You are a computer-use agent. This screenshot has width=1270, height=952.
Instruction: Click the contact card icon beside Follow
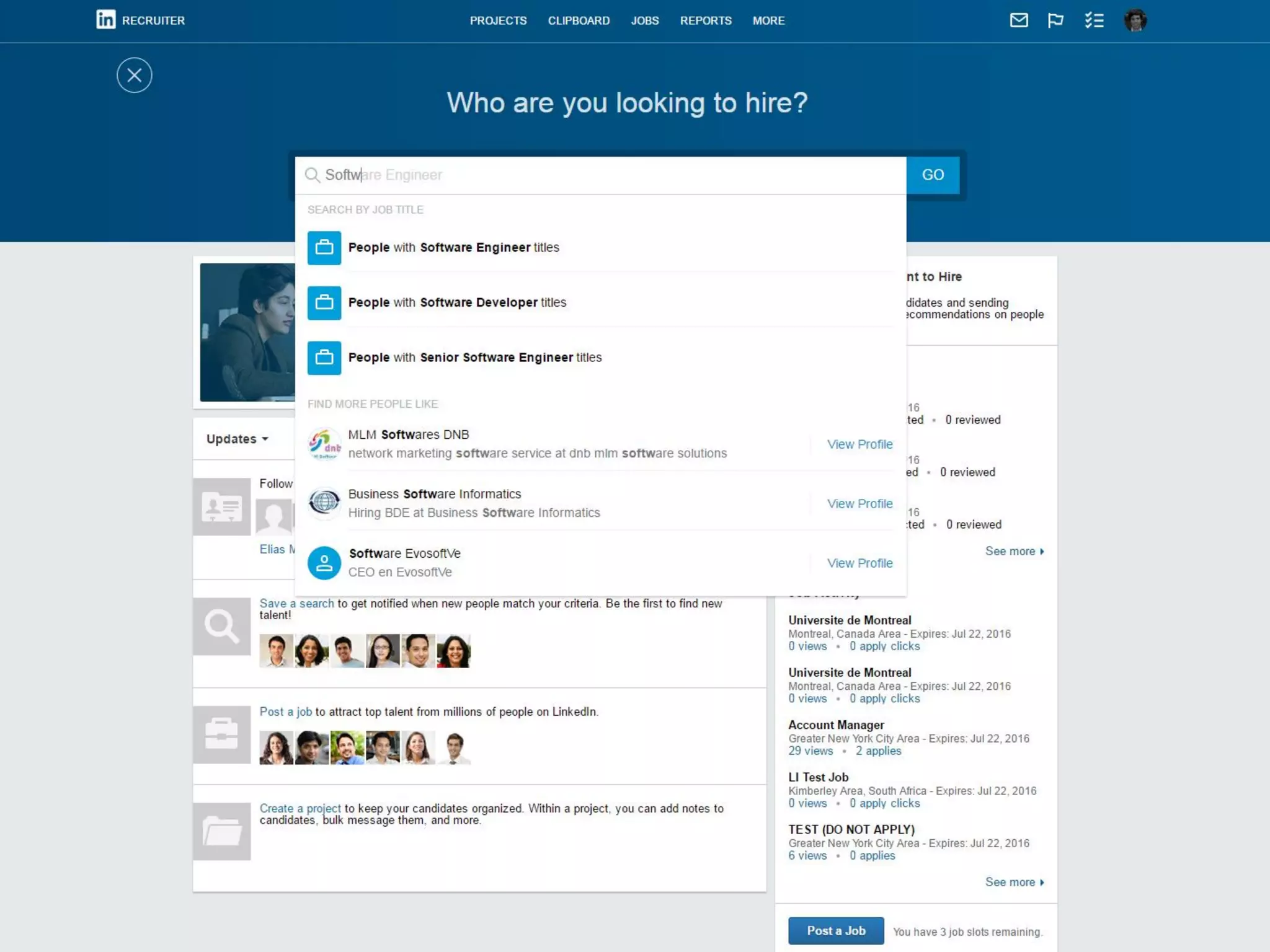221,506
